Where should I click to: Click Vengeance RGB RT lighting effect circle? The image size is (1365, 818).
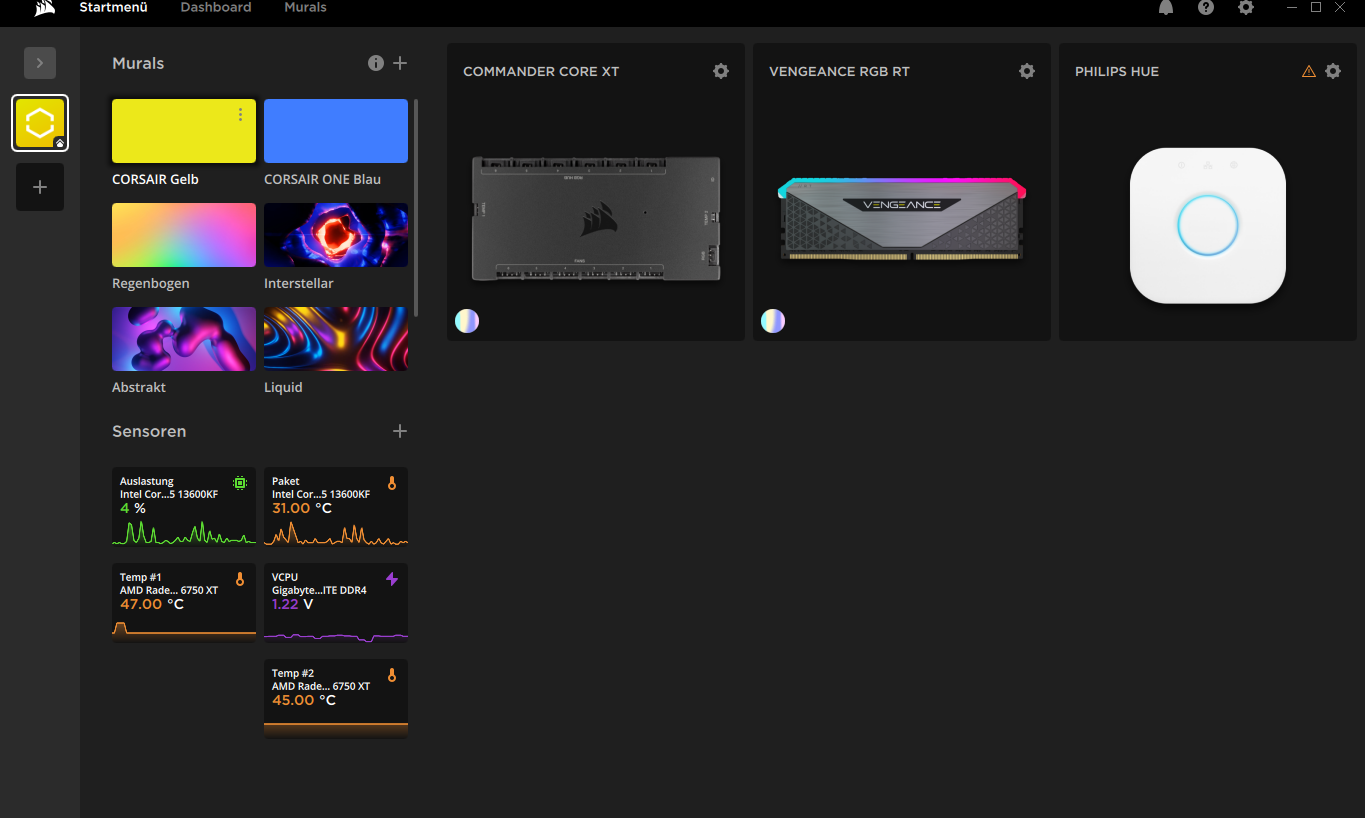[x=773, y=320]
